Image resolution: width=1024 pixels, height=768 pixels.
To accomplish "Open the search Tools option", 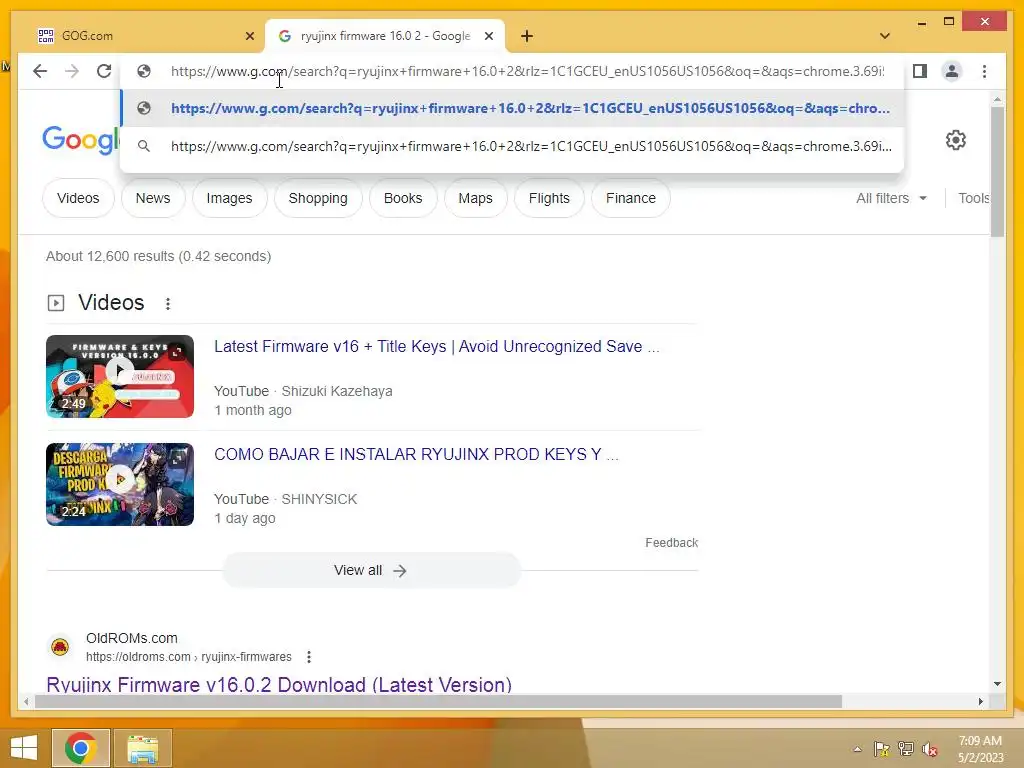I will [x=973, y=198].
